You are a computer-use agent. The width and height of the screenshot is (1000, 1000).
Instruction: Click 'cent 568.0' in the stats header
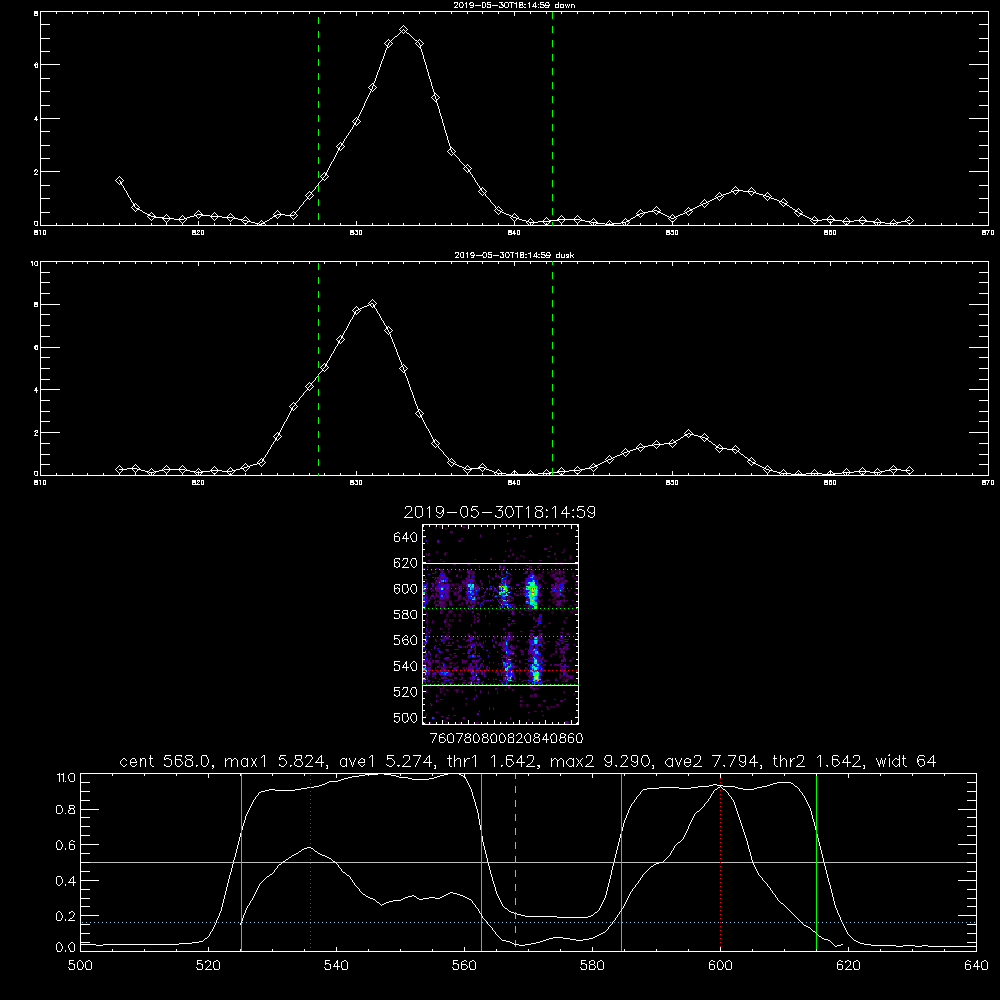[165, 761]
